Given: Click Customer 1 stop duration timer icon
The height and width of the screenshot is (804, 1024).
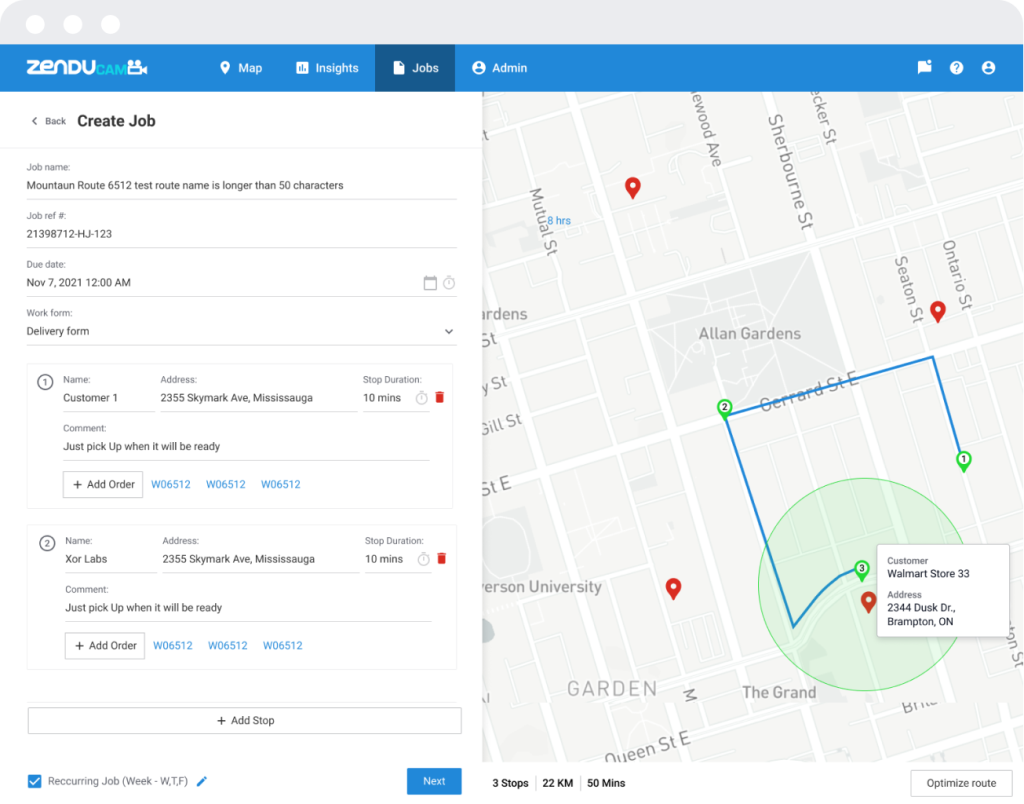Looking at the screenshot, I should (x=423, y=397).
